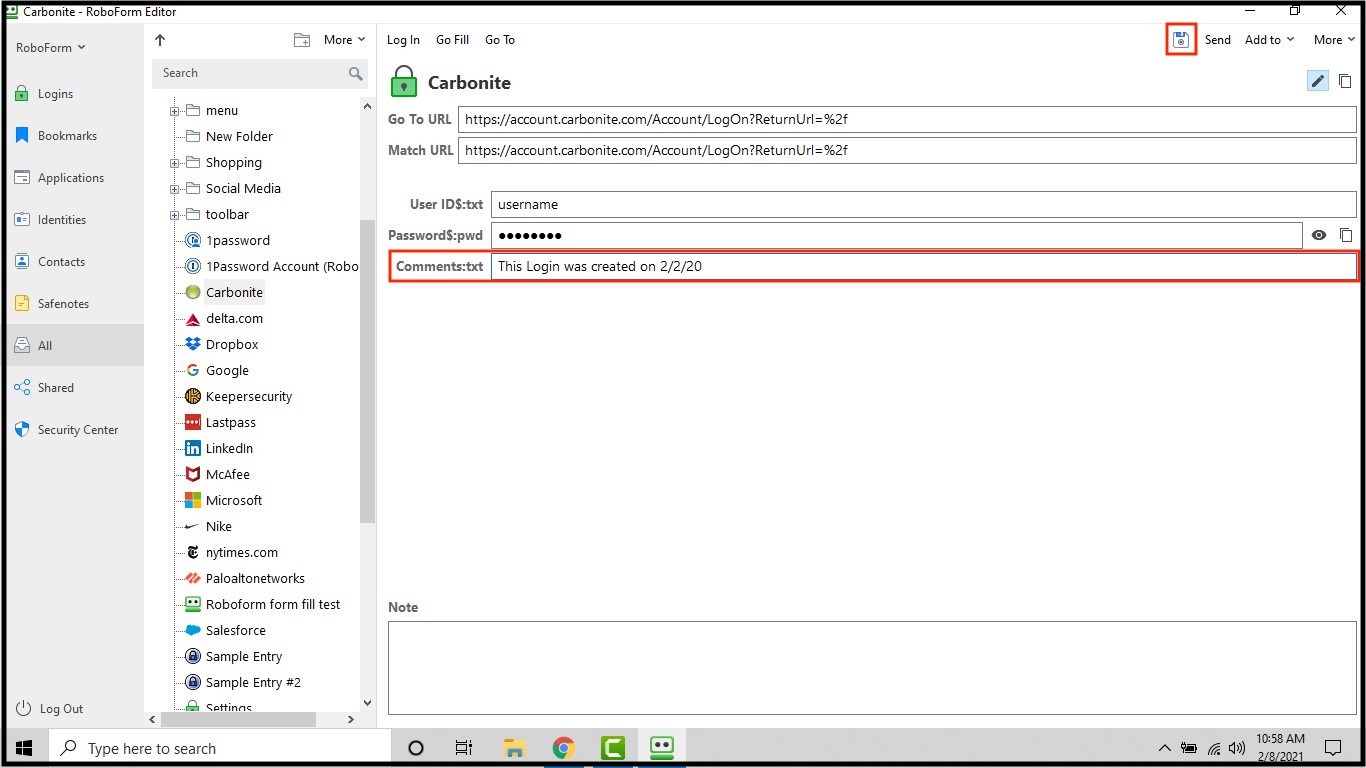Click the Save disk icon in toolbar
This screenshot has width=1366, height=768.
(1181, 40)
